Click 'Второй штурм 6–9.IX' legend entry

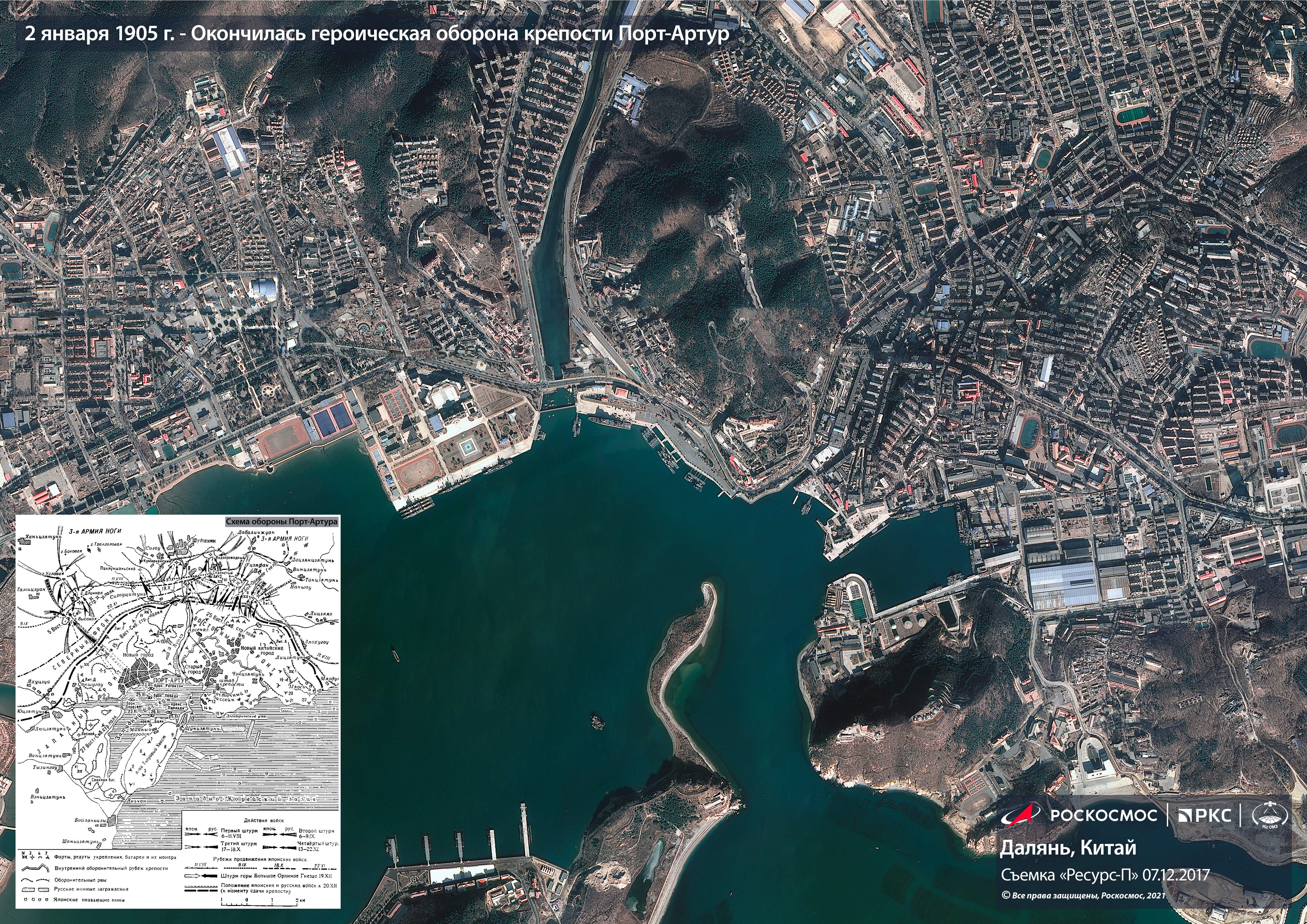tap(316, 834)
